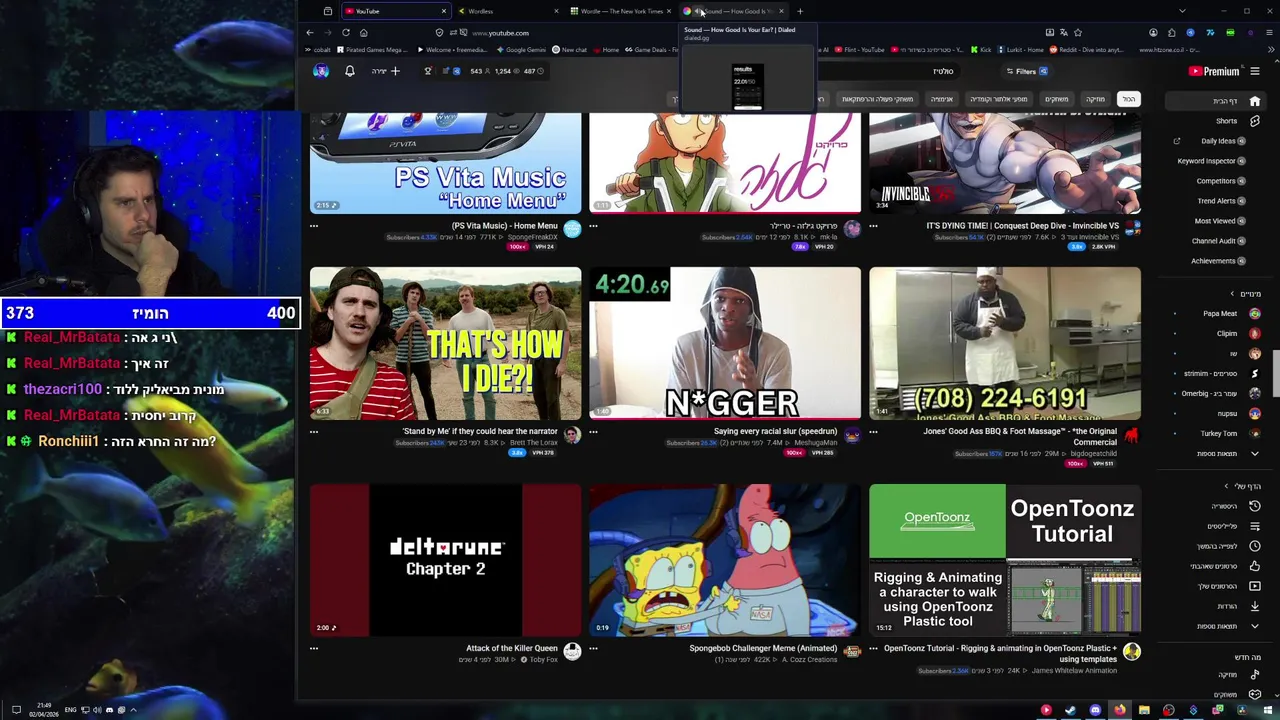The height and width of the screenshot is (720, 1280).
Task: Play the That's How I Die video
Action: tap(445, 343)
